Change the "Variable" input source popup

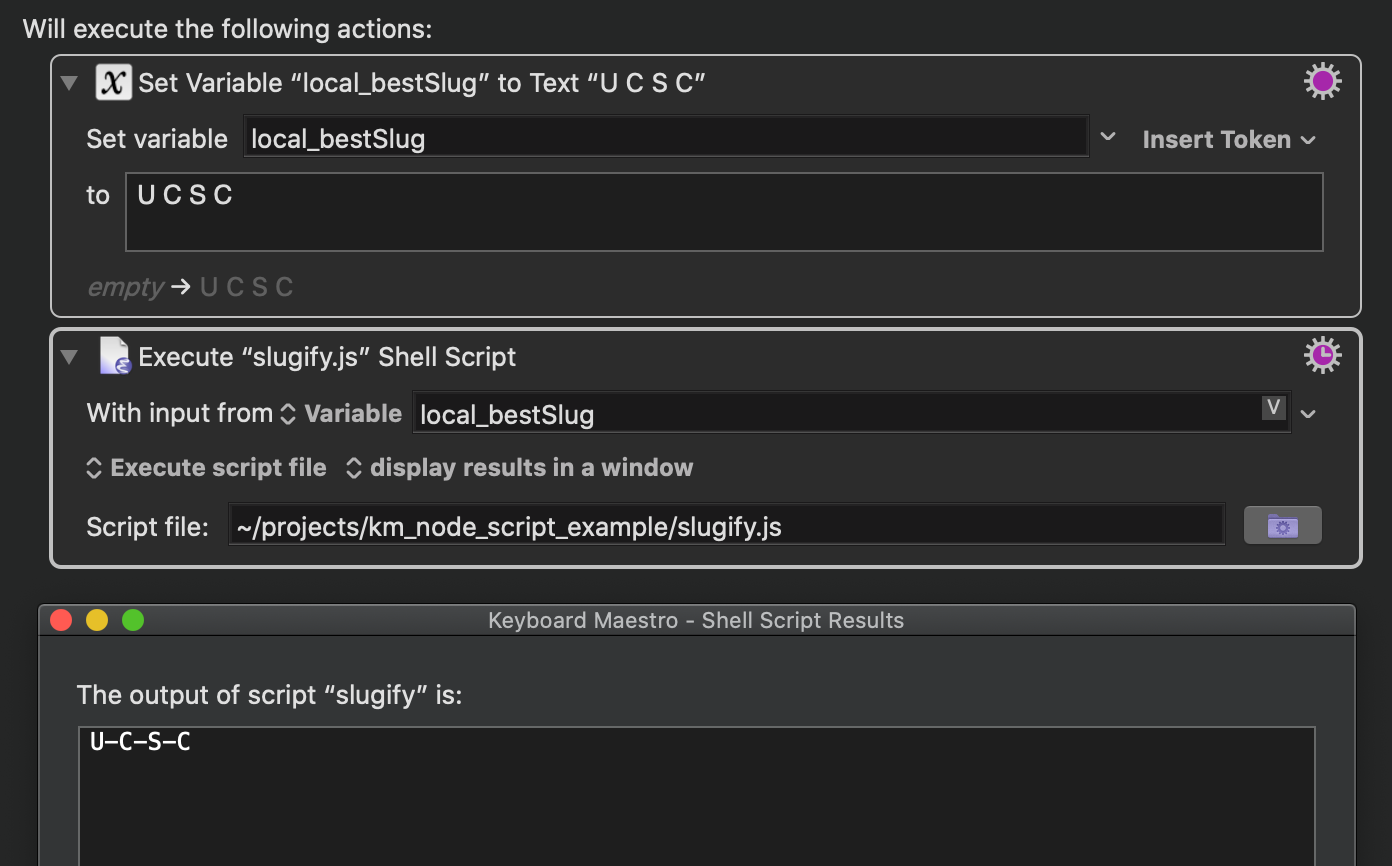341,413
